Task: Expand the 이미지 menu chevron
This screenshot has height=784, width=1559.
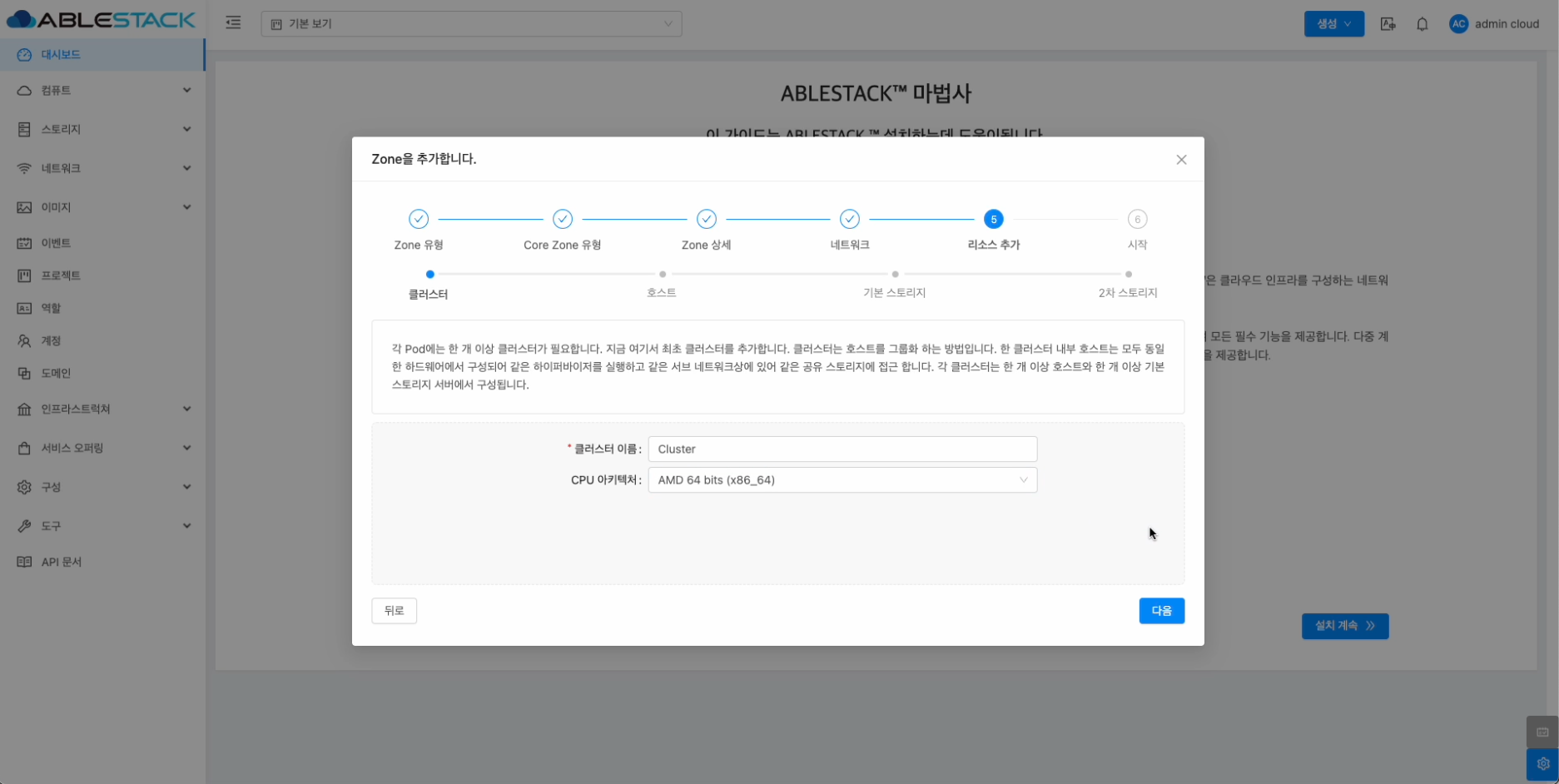Action: 186,207
